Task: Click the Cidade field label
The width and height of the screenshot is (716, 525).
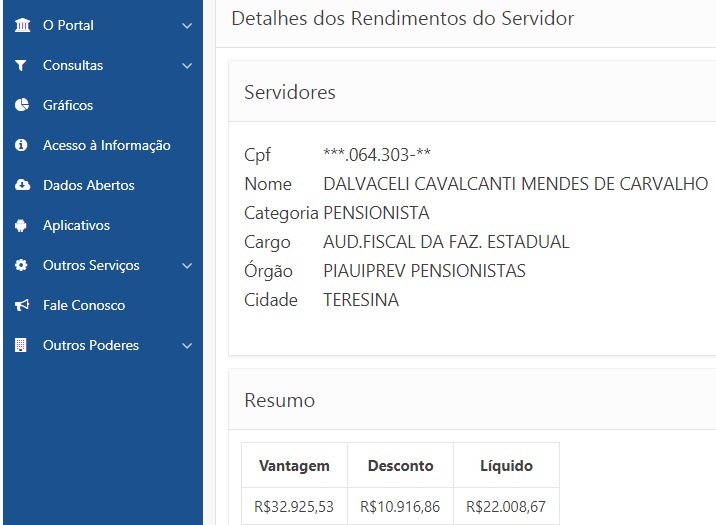Action: (x=271, y=300)
